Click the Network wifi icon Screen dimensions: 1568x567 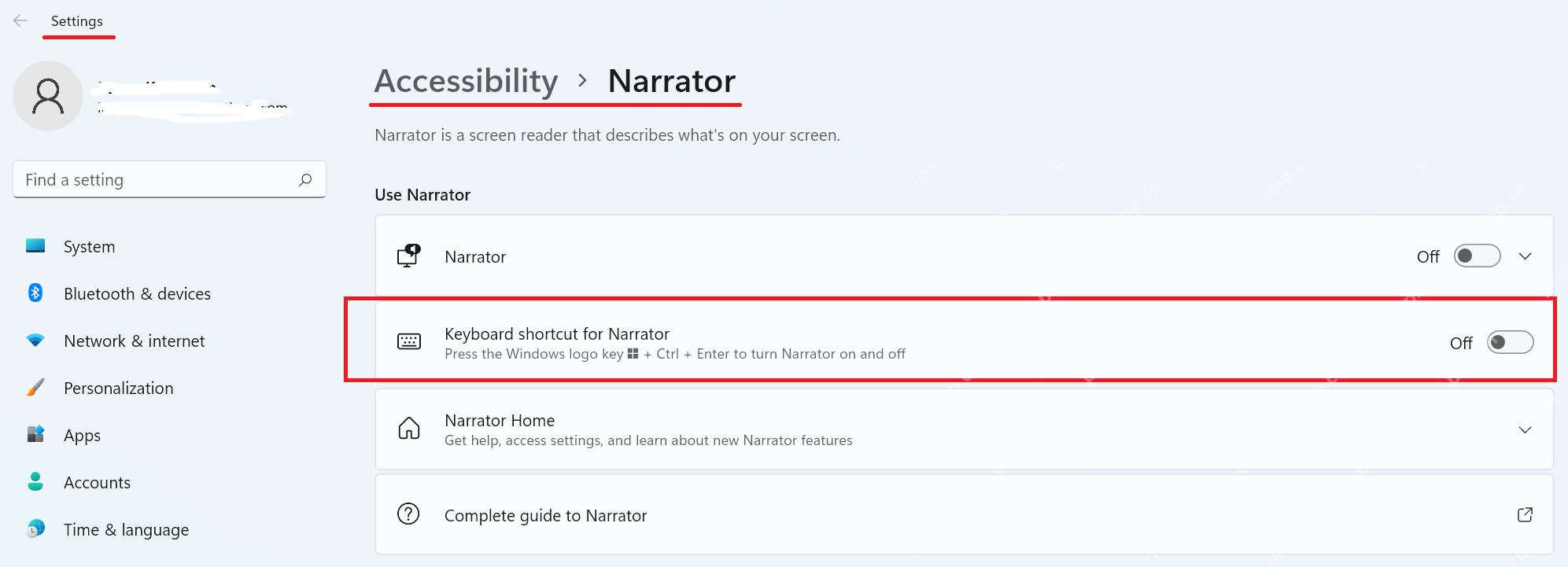pyautogui.click(x=35, y=341)
